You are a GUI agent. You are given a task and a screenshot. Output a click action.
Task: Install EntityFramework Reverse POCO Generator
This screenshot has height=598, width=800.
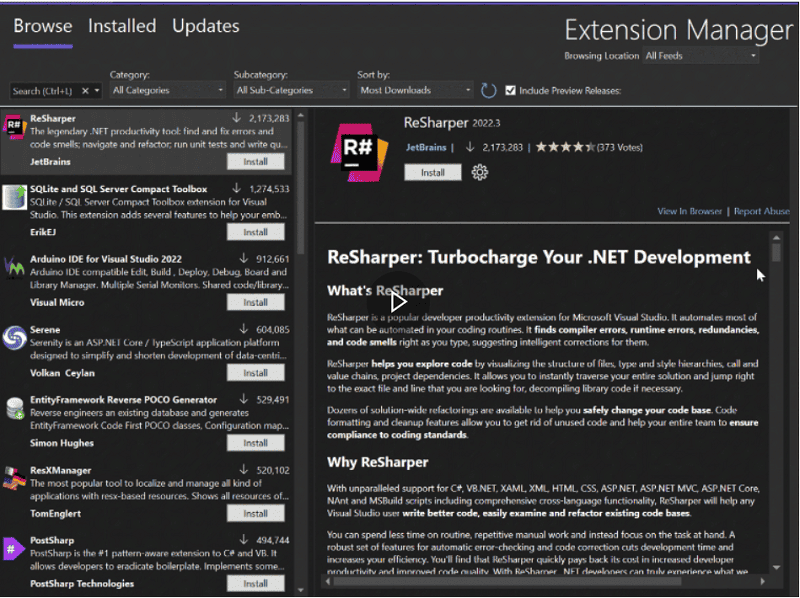(256, 443)
